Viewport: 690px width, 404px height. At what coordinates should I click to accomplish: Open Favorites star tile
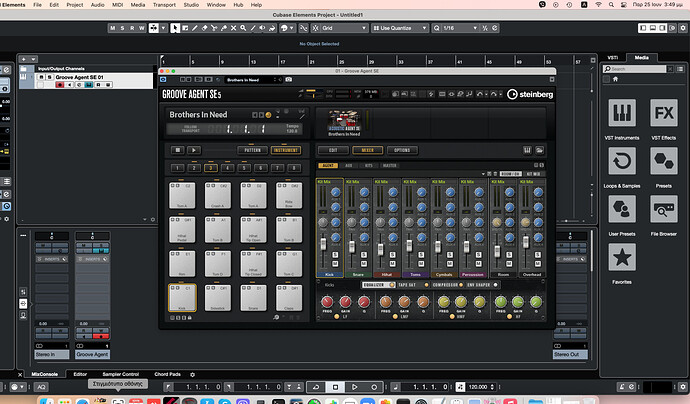pos(622,257)
